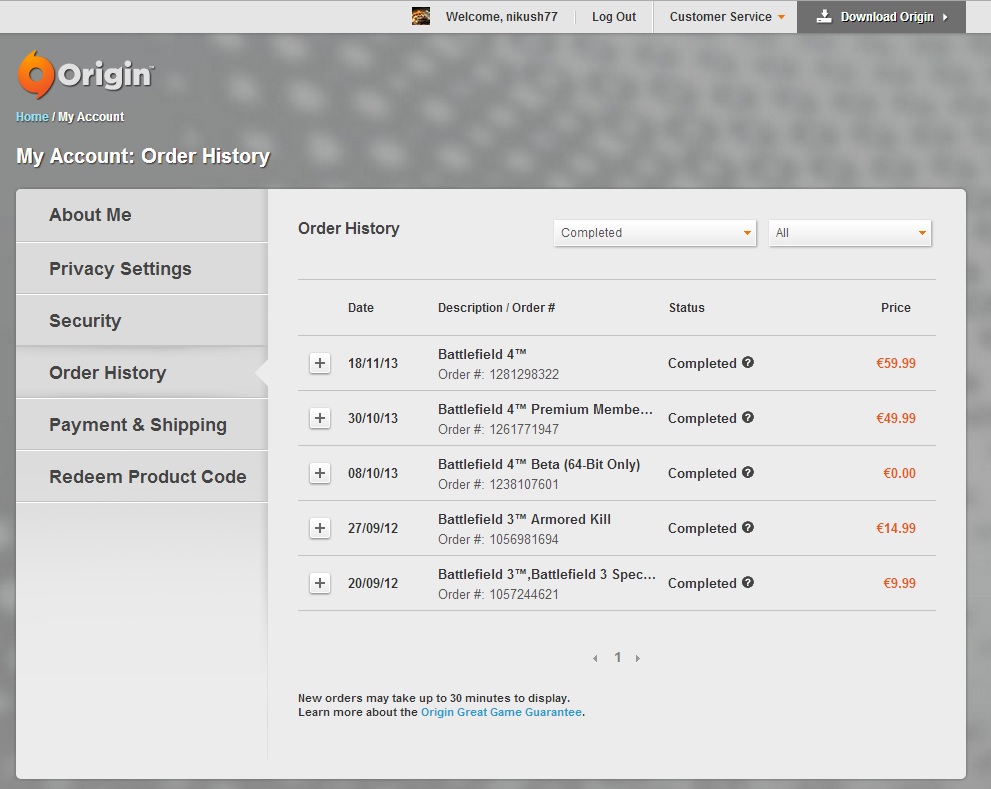Image resolution: width=991 pixels, height=789 pixels.
Task: Click the €14.99 price
Action: point(896,528)
